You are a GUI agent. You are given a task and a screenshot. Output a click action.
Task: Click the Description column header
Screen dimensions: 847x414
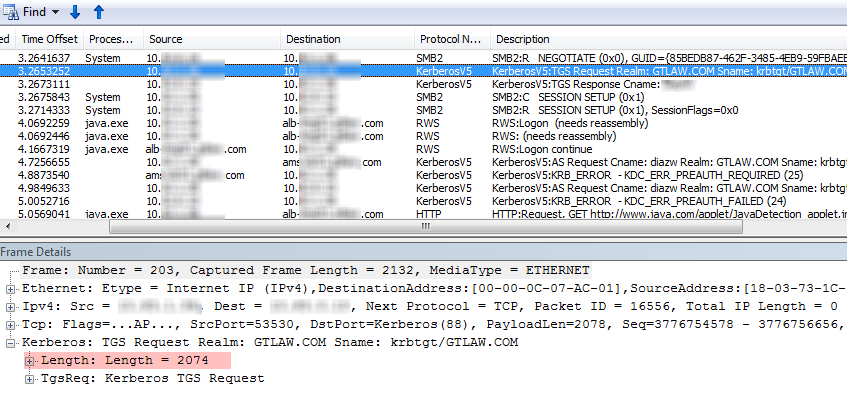[528, 39]
